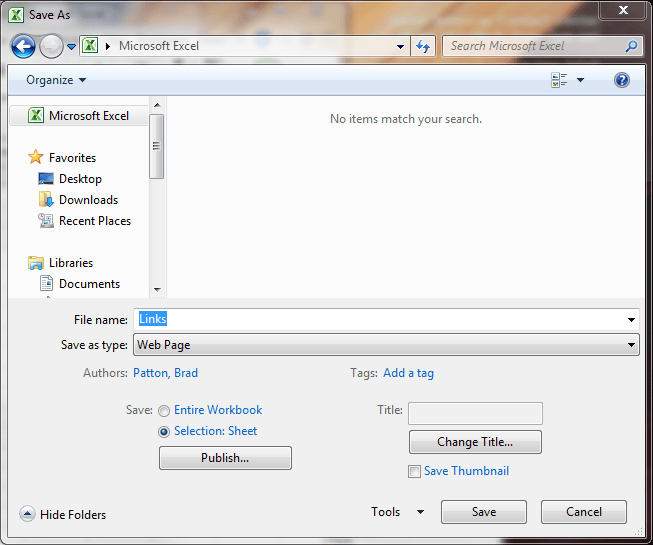Click the Desktop monitor icon
This screenshot has width=653, height=545.
46,179
